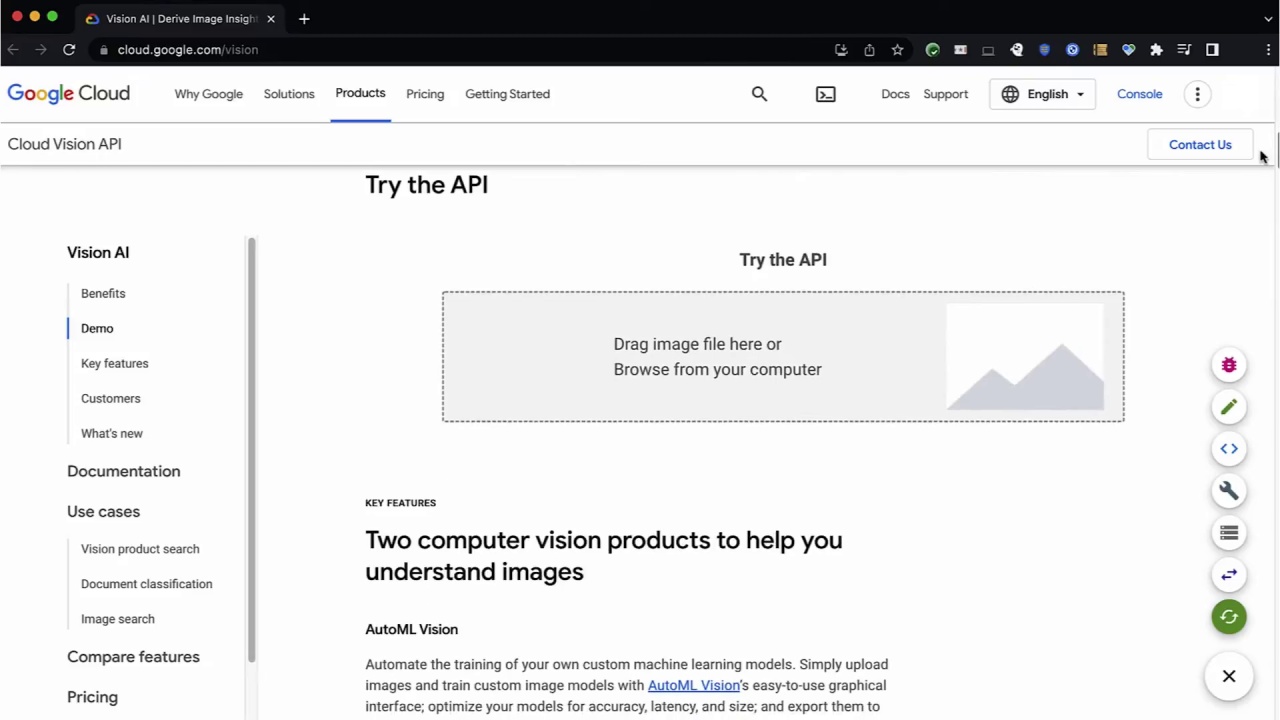The height and width of the screenshot is (720, 1280).
Task: Activate Cloud Shell terminal icon in navbar
Action: tap(825, 93)
